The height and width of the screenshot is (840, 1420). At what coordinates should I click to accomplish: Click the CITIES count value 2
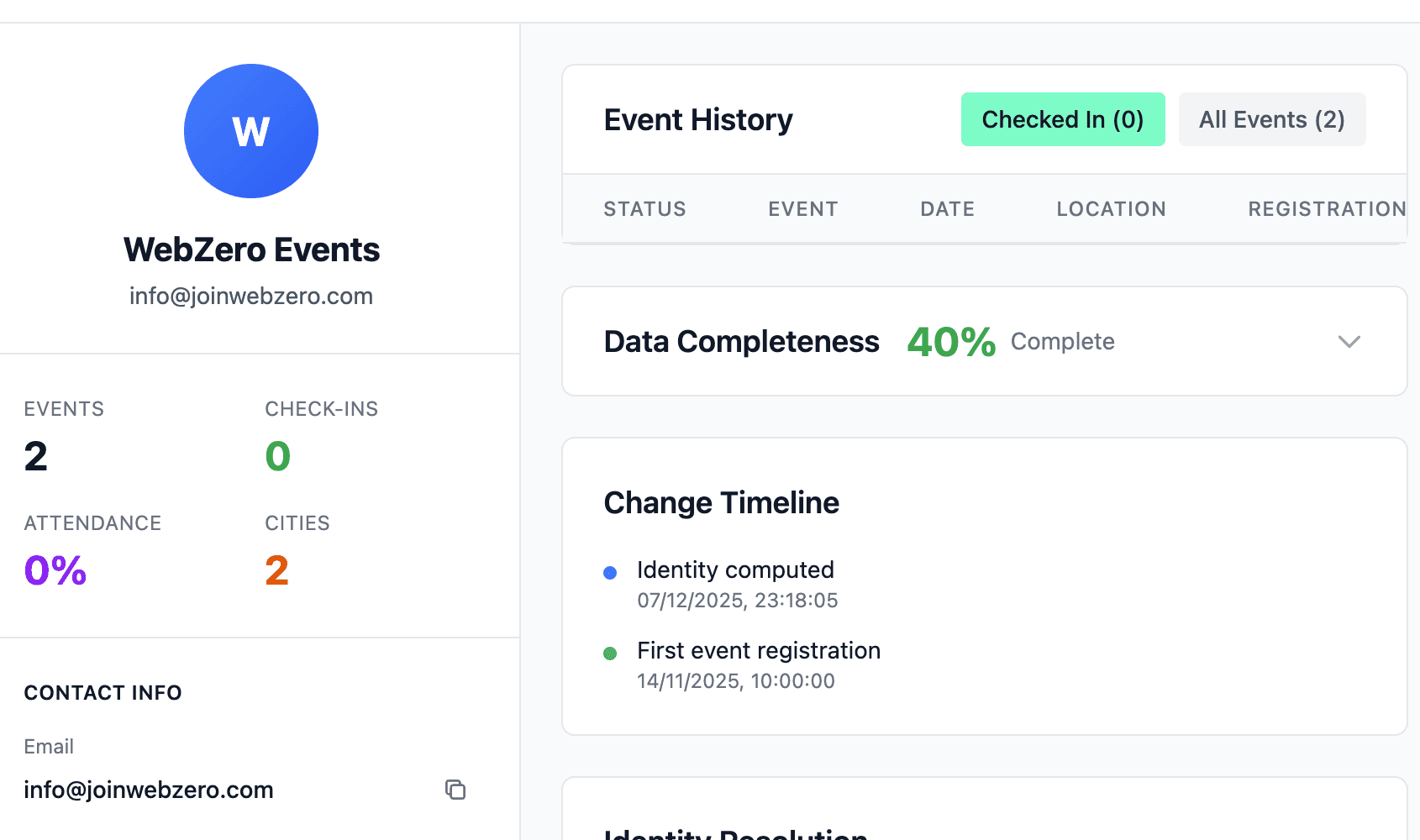[x=277, y=570]
